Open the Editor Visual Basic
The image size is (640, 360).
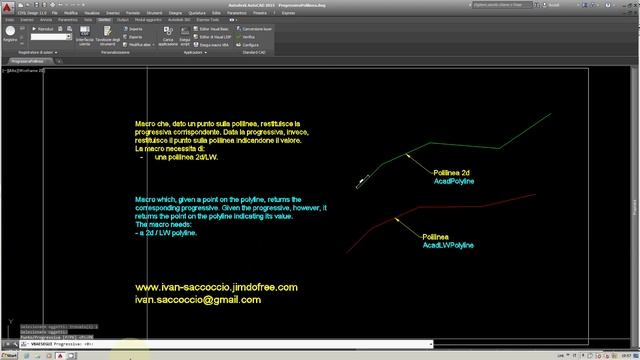[x=211, y=29]
